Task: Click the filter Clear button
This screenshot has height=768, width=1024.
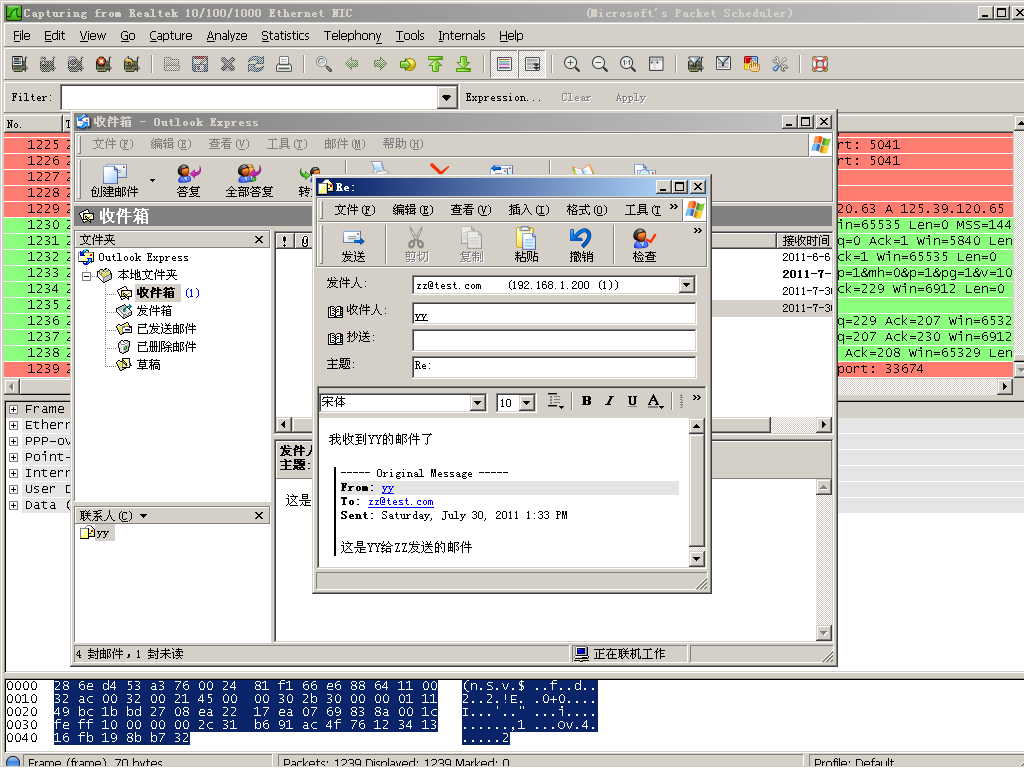Action: click(576, 97)
